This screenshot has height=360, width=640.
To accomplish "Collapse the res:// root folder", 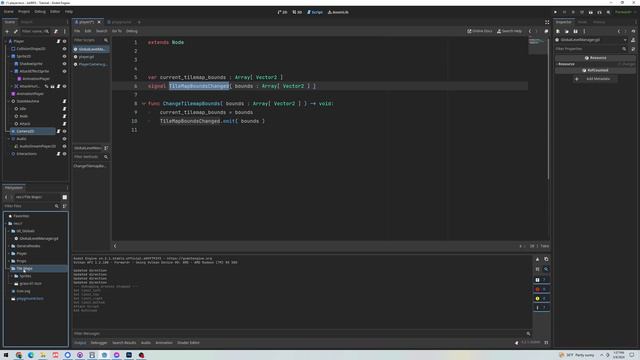I will [x=6, y=224].
